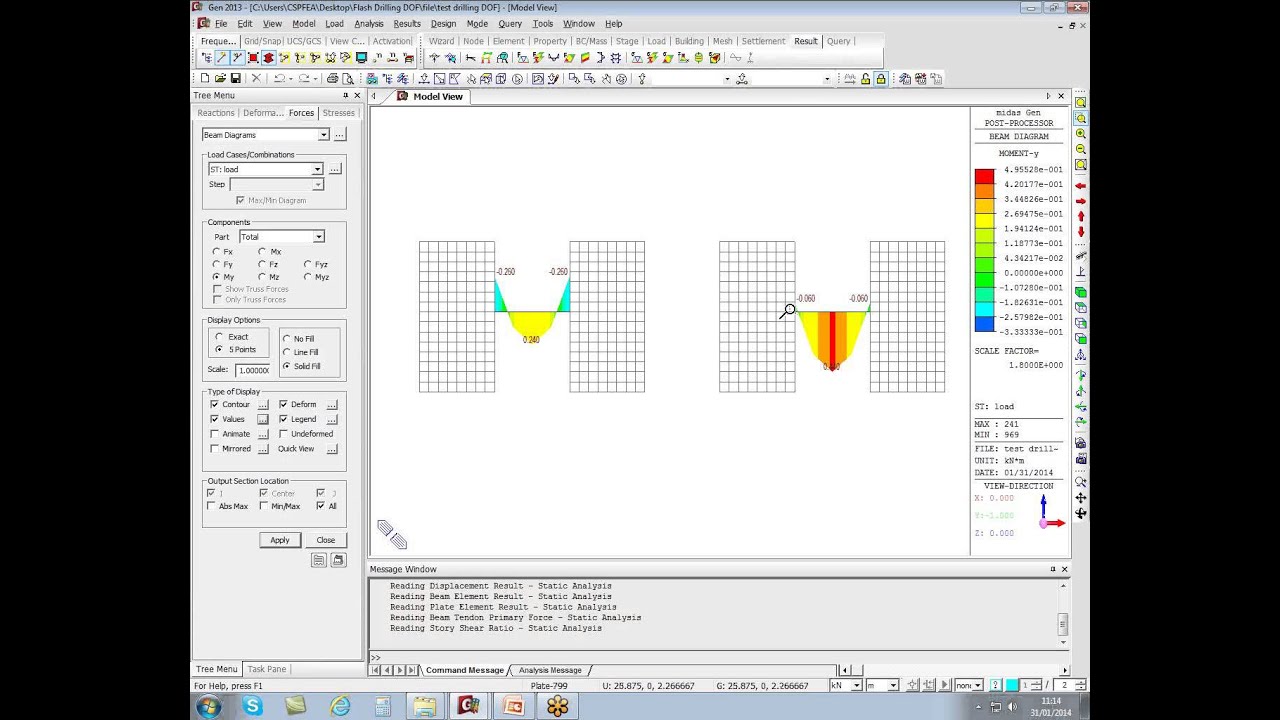The image size is (1280, 720).
Task: Open Skype from the Windows taskbar
Action: (253, 706)
